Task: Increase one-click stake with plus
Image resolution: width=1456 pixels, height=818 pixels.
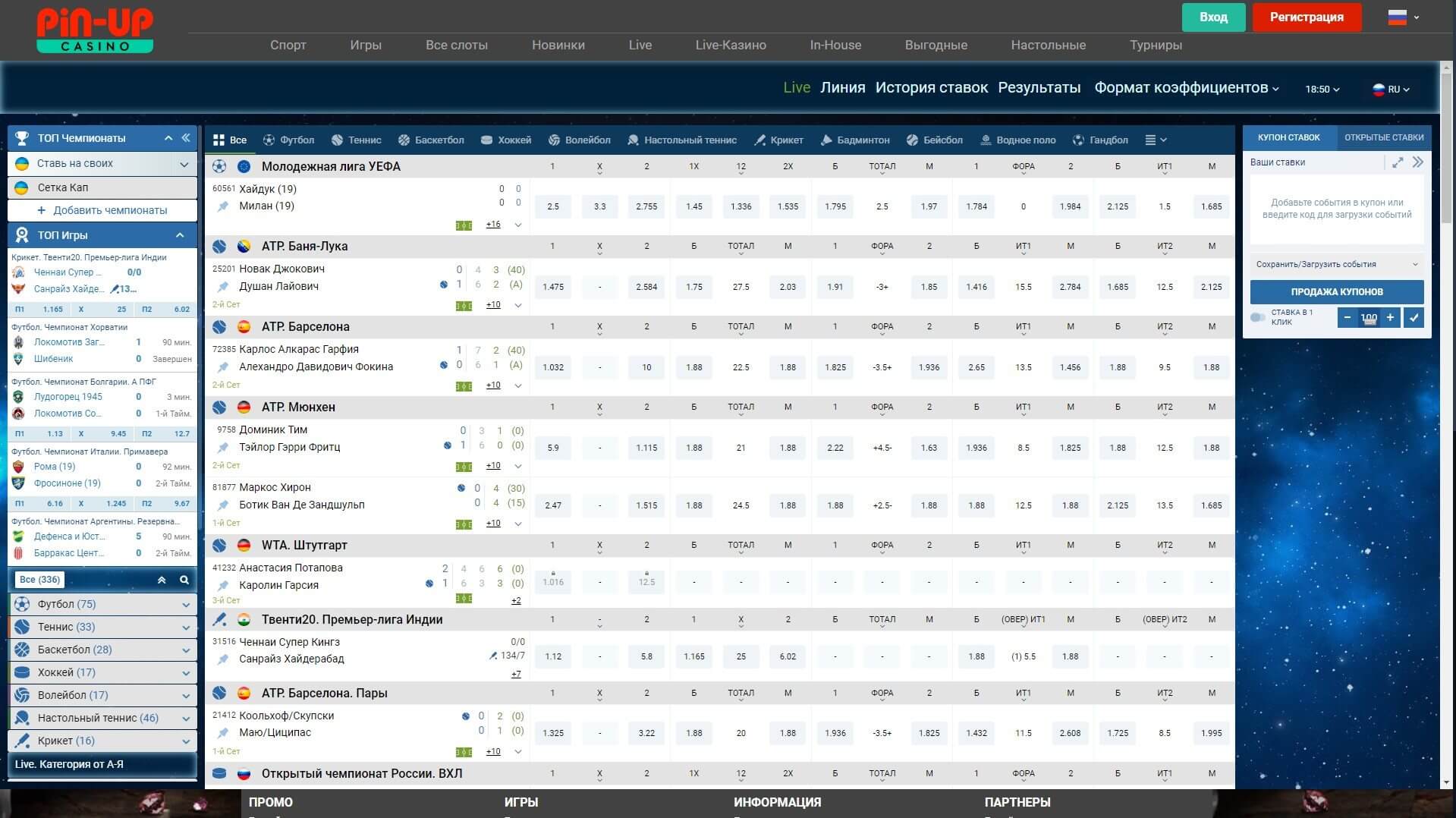Action: click(x=1390, y=318)
